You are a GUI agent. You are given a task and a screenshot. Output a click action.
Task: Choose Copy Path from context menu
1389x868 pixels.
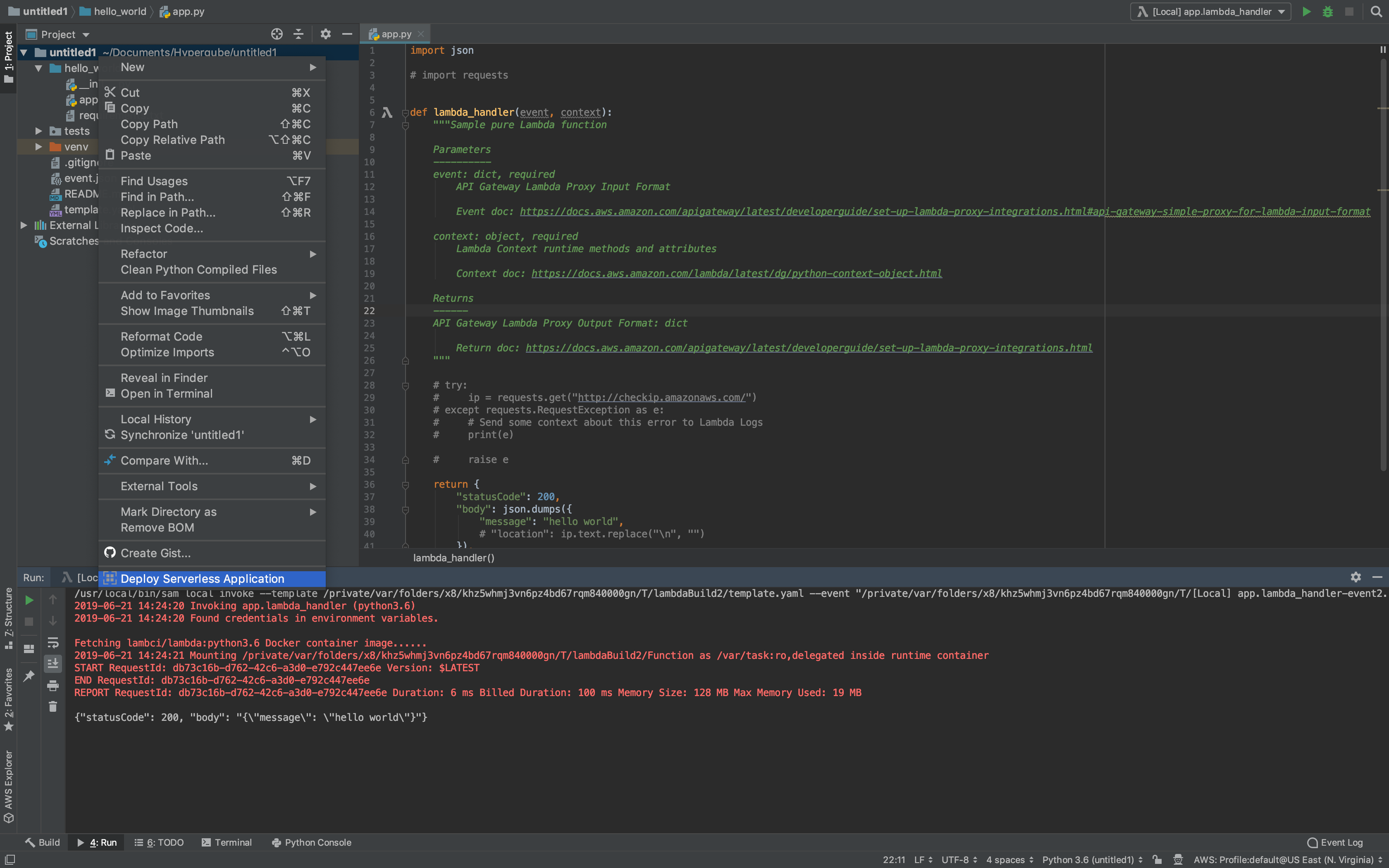point(212,124)
